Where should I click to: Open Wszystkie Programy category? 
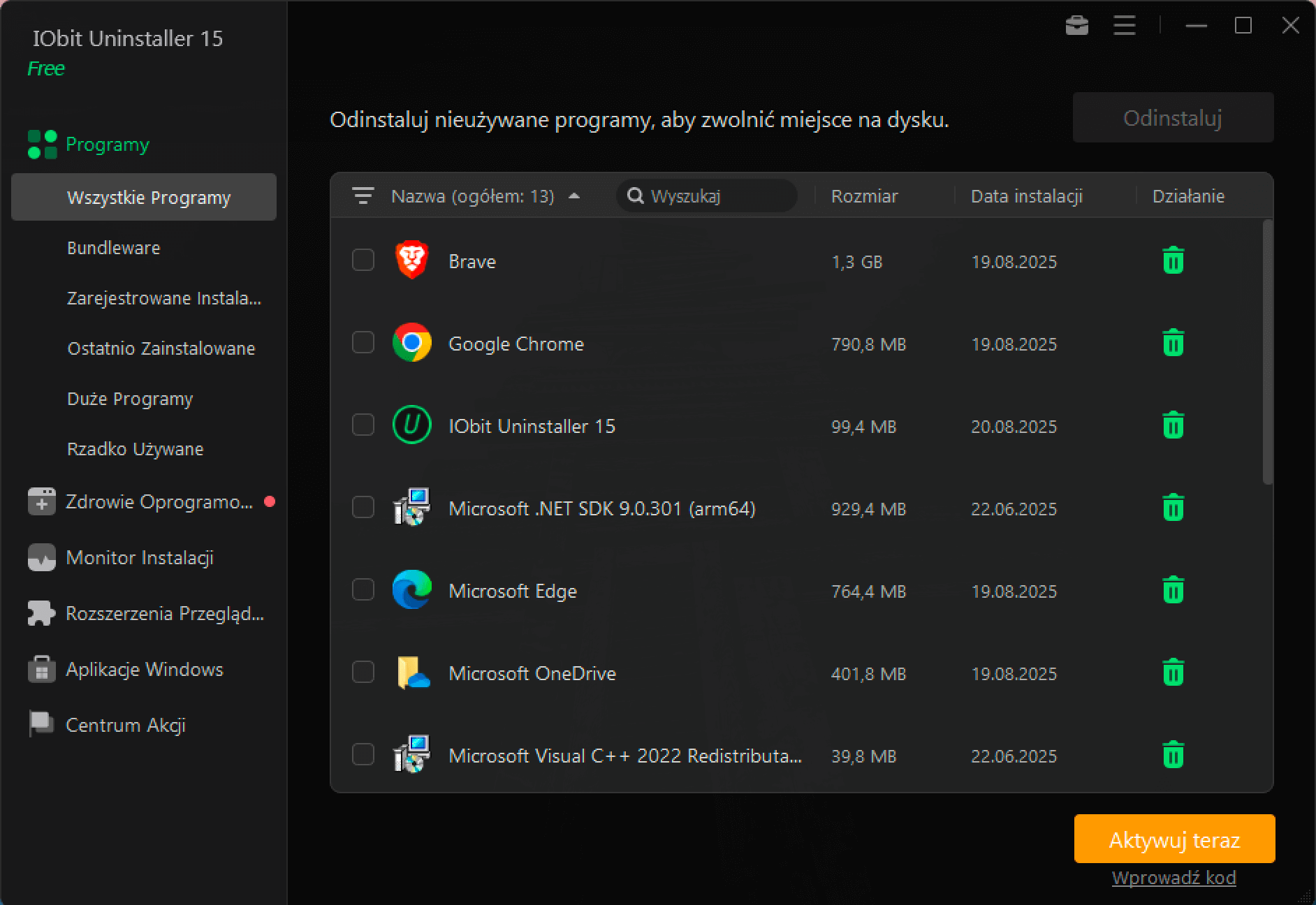[144, 197]
